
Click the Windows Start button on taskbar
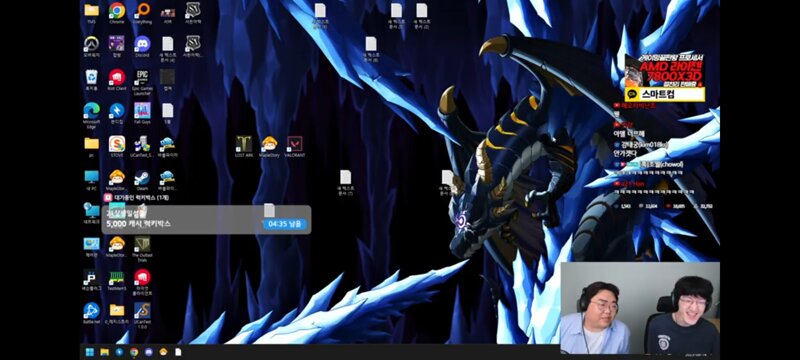coord(90,352)
